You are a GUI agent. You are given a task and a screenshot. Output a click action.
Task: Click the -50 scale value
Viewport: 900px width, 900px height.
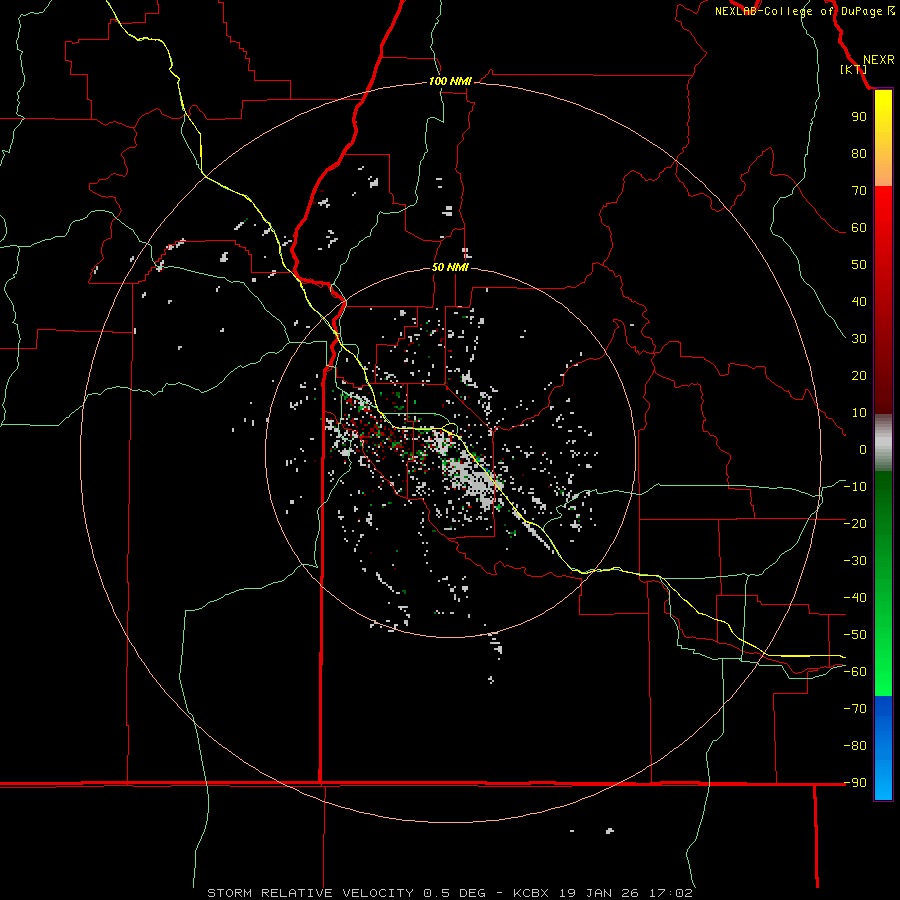(x=855, y=635)
